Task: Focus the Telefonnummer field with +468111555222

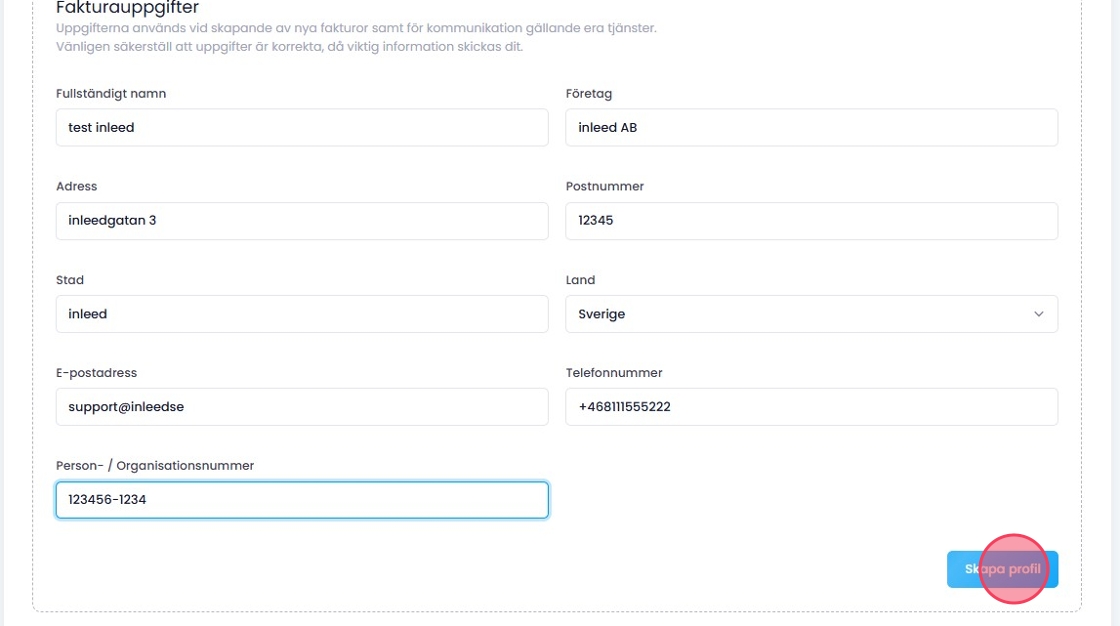Action: point(811,407)
